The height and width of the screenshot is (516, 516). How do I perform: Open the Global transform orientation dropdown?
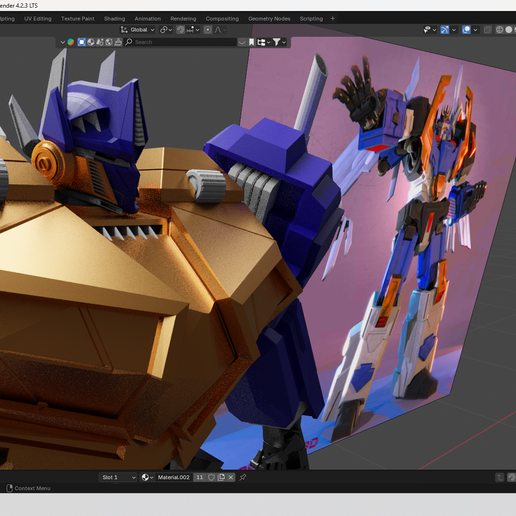[x=138, y=30]
